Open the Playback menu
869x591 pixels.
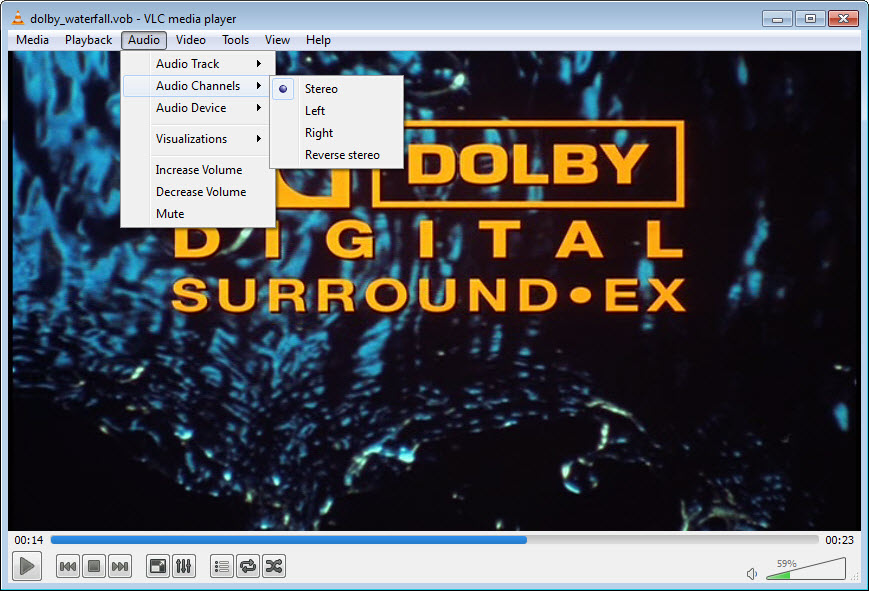pyautogui.click(x=88, y=40)
